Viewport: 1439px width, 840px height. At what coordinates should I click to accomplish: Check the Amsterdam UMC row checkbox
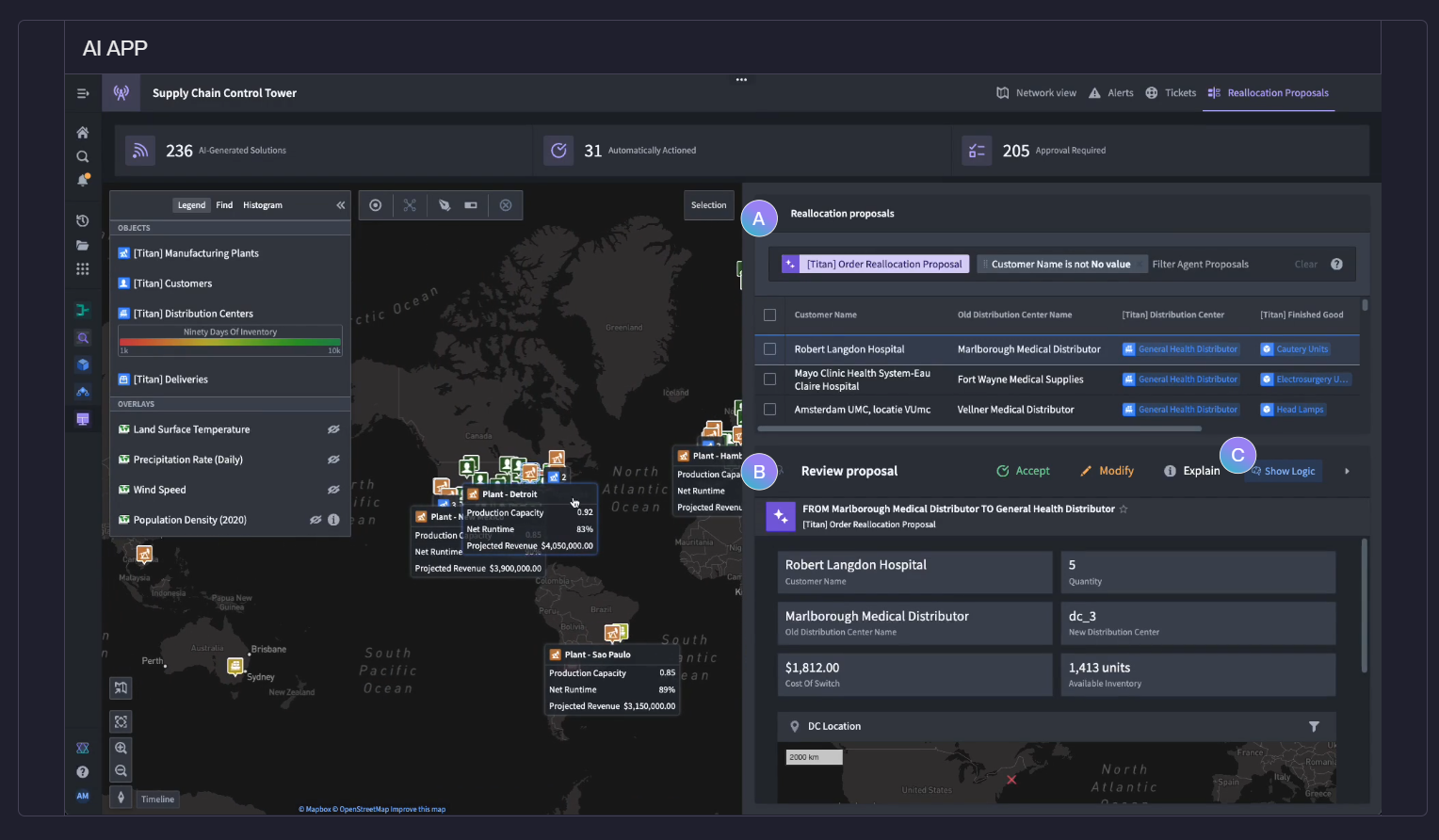[769, 410]
